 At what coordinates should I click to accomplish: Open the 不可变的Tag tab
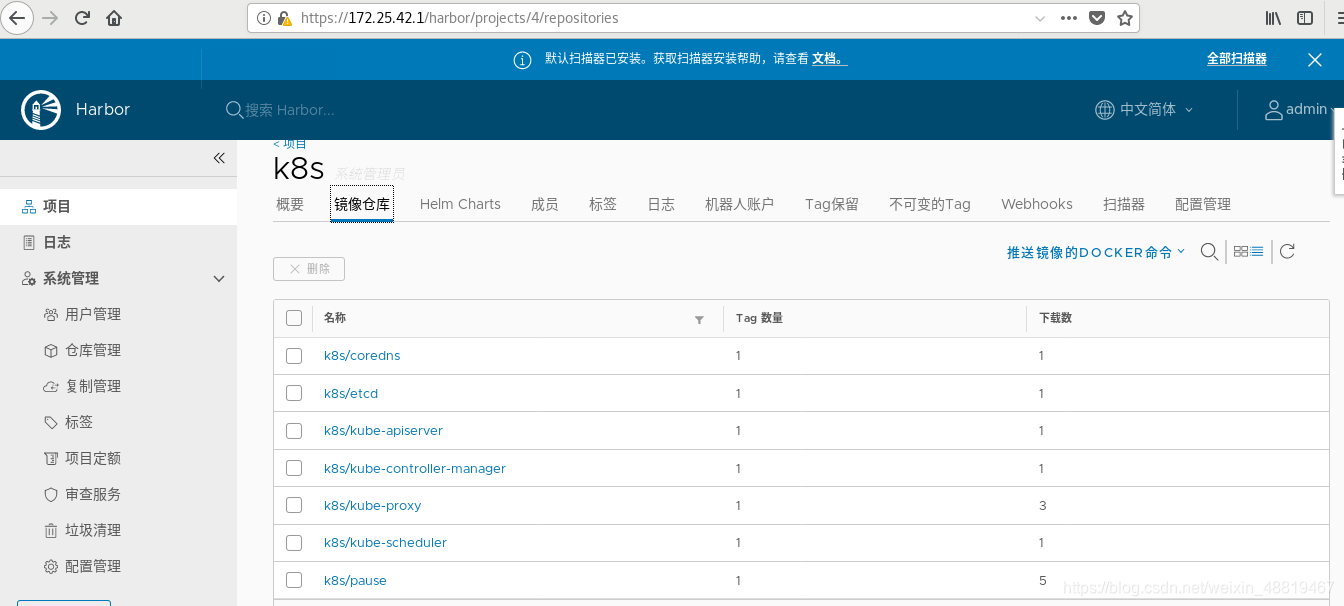[930, 204]
